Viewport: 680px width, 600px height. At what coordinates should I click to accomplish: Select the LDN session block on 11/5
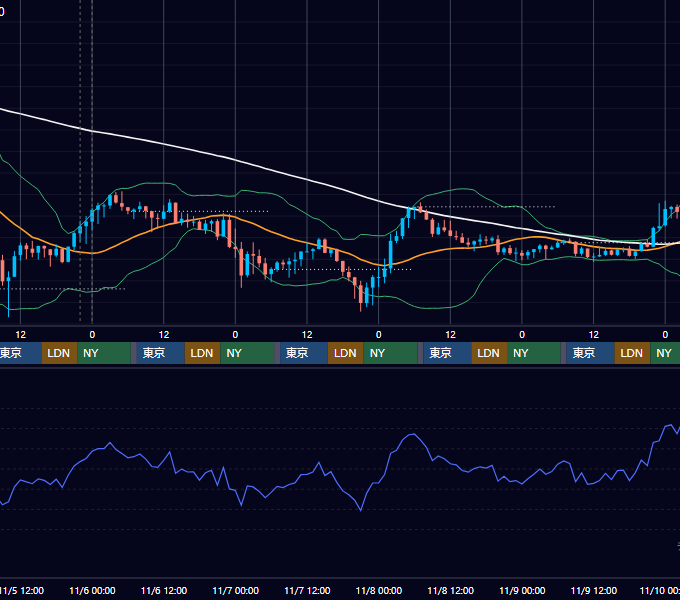tap(59, 353)
